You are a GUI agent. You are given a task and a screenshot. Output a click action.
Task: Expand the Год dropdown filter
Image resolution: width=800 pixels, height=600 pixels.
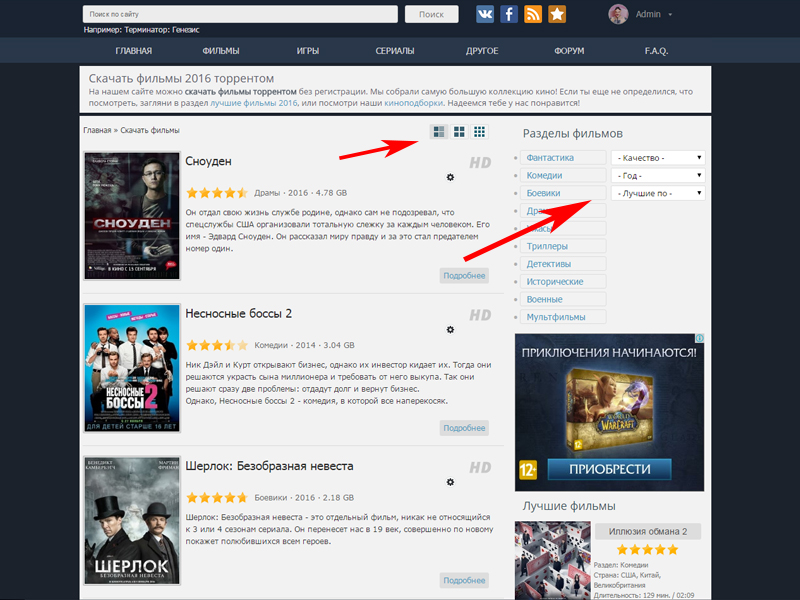[658, 176]
